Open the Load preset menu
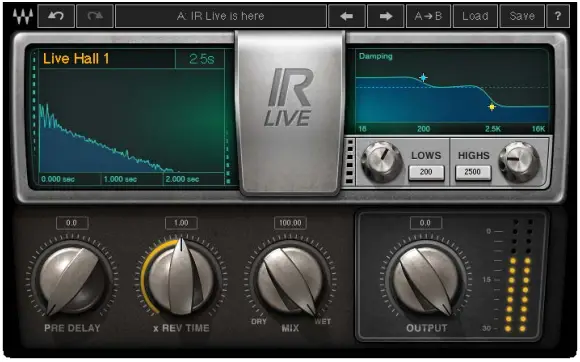This screenshot has width=580, height=362. pyautogui.click(x=475, y=16)
